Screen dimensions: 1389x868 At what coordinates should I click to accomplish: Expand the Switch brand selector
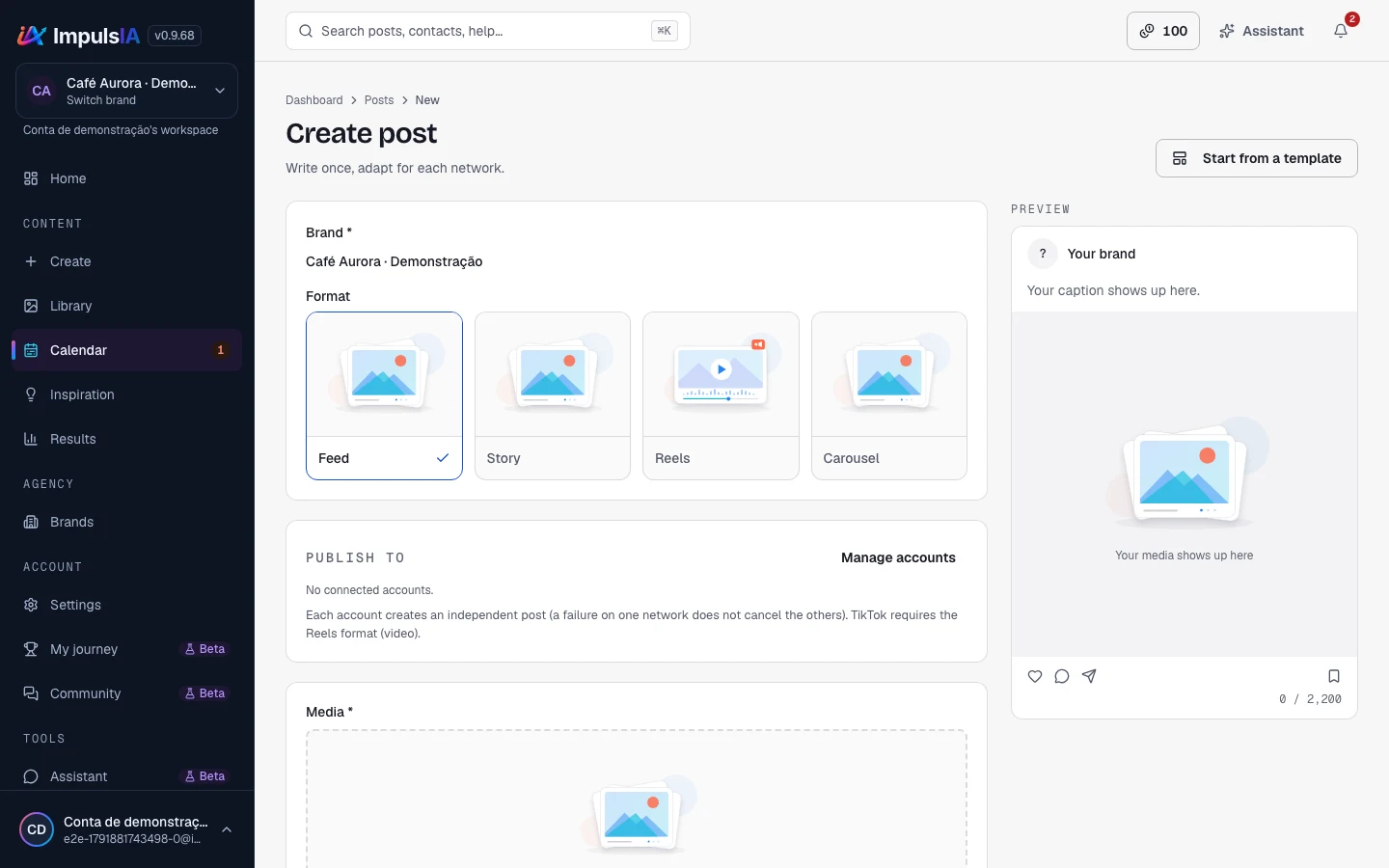pyautogui.click(x=126, y=91)
